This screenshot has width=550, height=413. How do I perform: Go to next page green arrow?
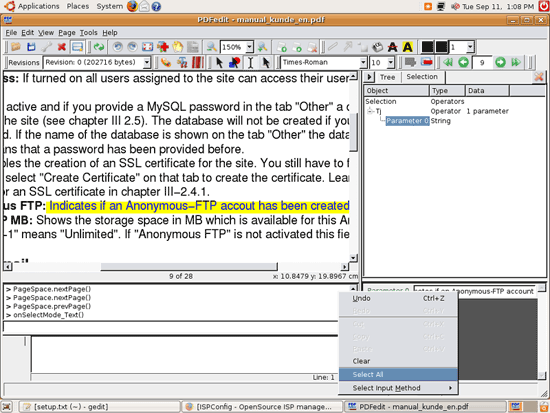[500, 63]
